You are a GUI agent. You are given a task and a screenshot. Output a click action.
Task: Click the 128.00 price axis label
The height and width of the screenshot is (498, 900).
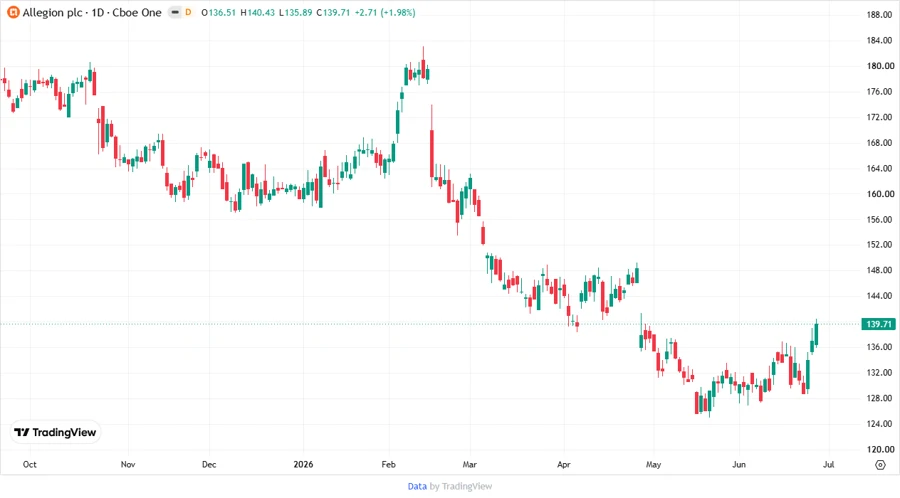[879, 398]
